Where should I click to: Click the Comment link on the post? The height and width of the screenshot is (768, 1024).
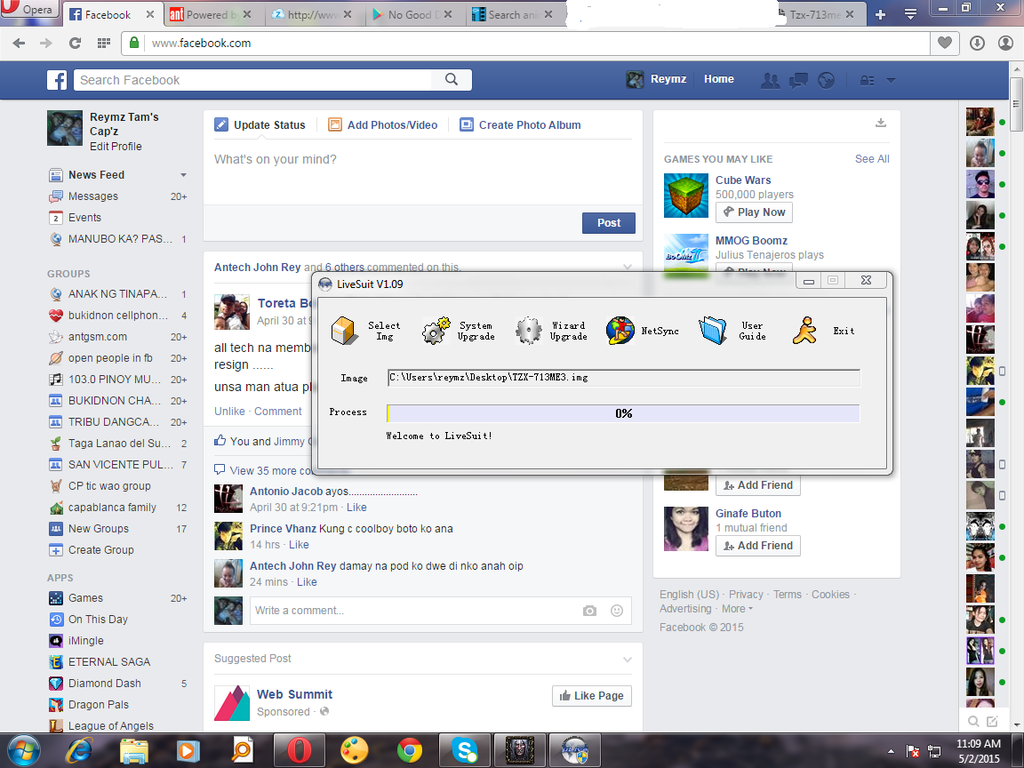[278, 411]
